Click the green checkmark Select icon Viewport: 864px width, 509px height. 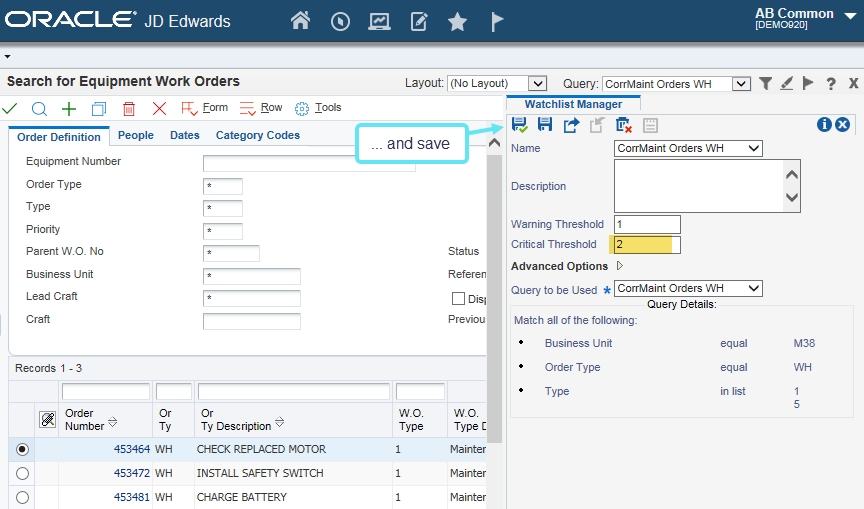pos(10,109)
